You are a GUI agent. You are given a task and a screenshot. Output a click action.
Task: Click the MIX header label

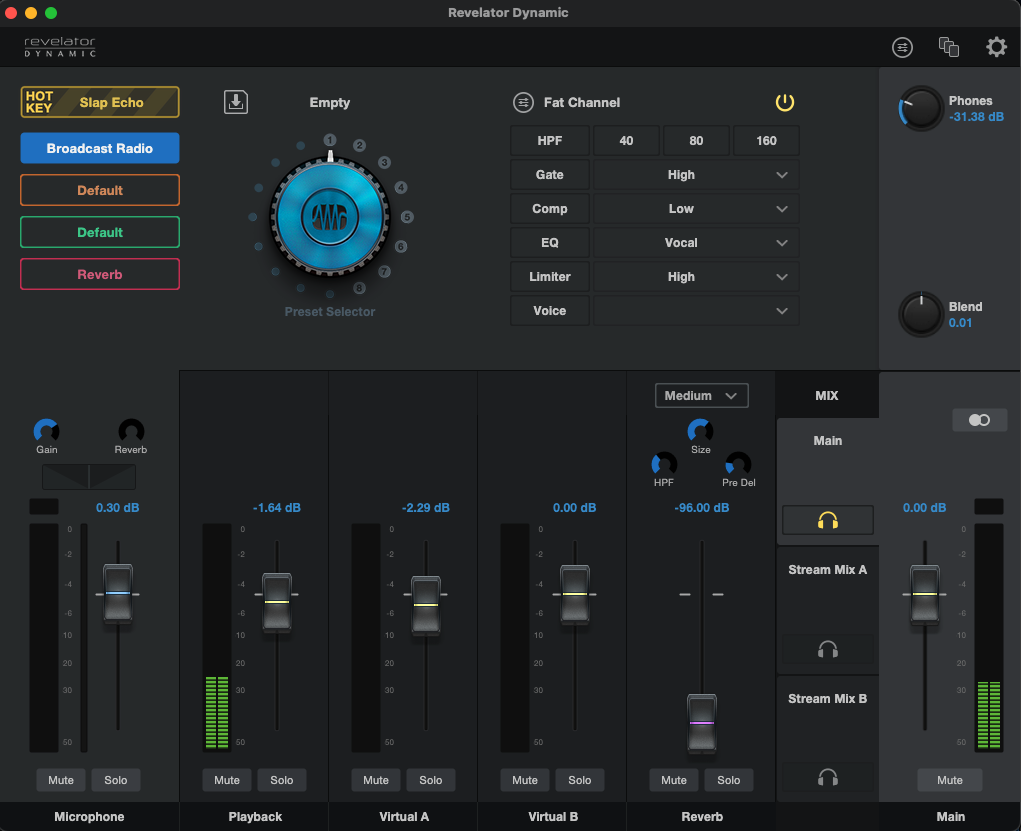[x=827, y=395]
